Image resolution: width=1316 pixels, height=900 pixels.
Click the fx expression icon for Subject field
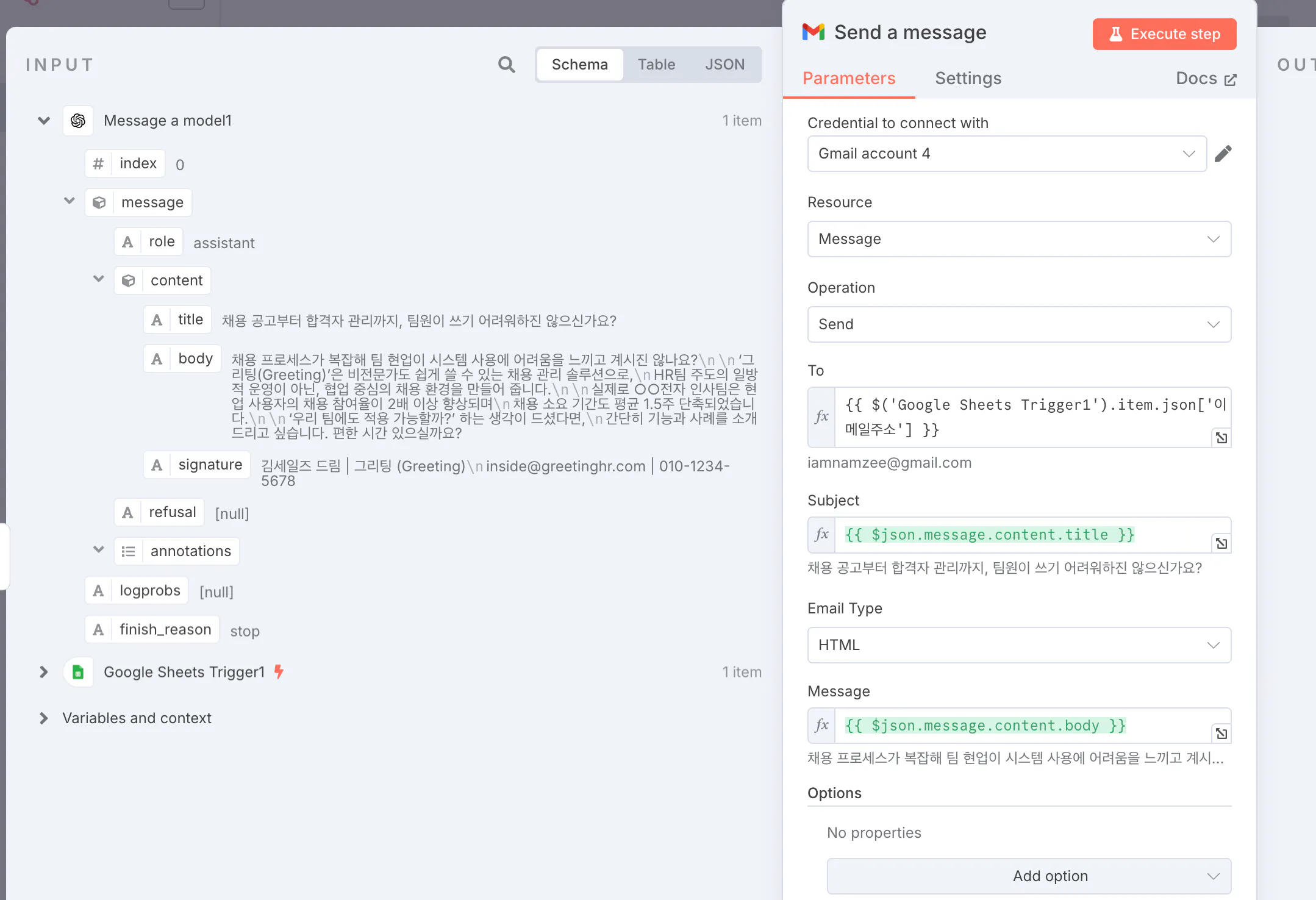coord(821,535)
